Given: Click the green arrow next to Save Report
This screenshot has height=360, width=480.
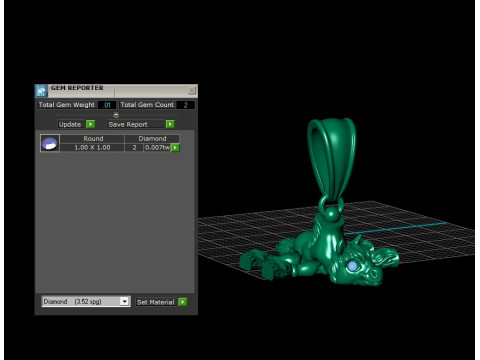Looking at the screenshot, I should pyautogui.click(x=170, y=124).
